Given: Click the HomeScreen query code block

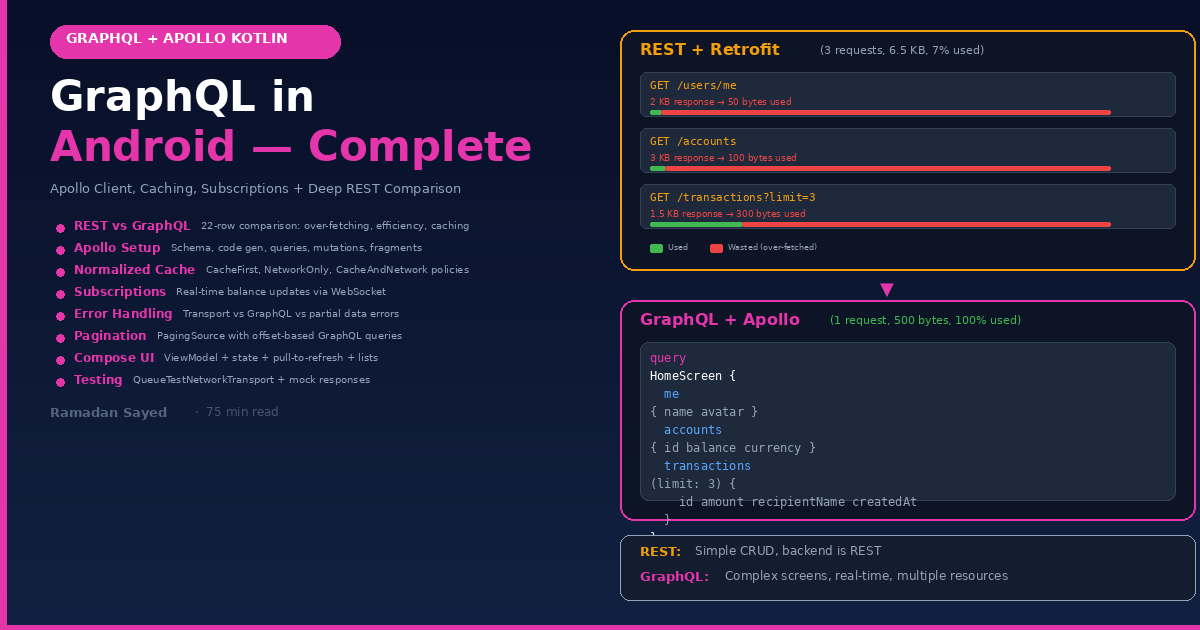Looking at the screenshot, I should pyautogui.click(x=907, y=421).
